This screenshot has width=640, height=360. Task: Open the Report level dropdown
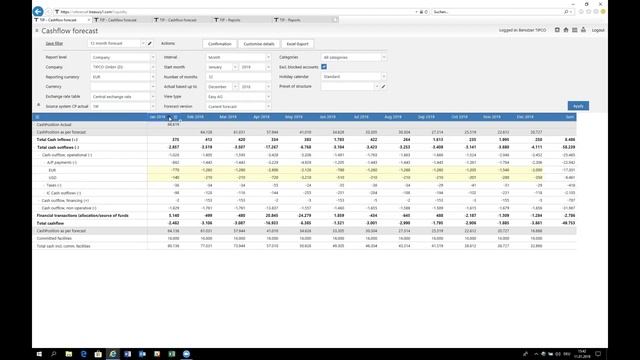click(123, 58)
